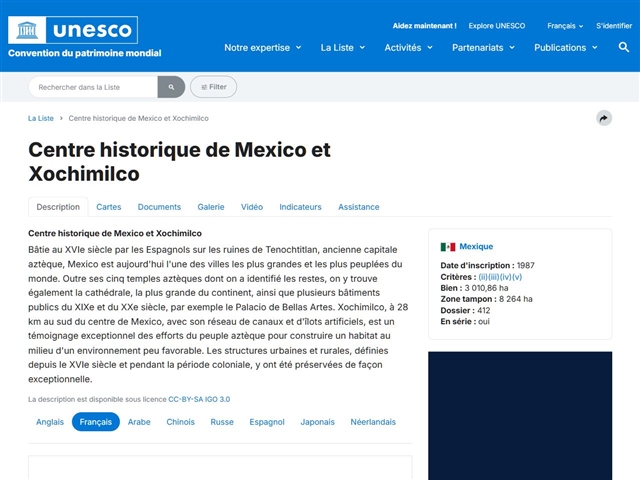
Task: Switch to the Documents tab
Action: point(159,207)
